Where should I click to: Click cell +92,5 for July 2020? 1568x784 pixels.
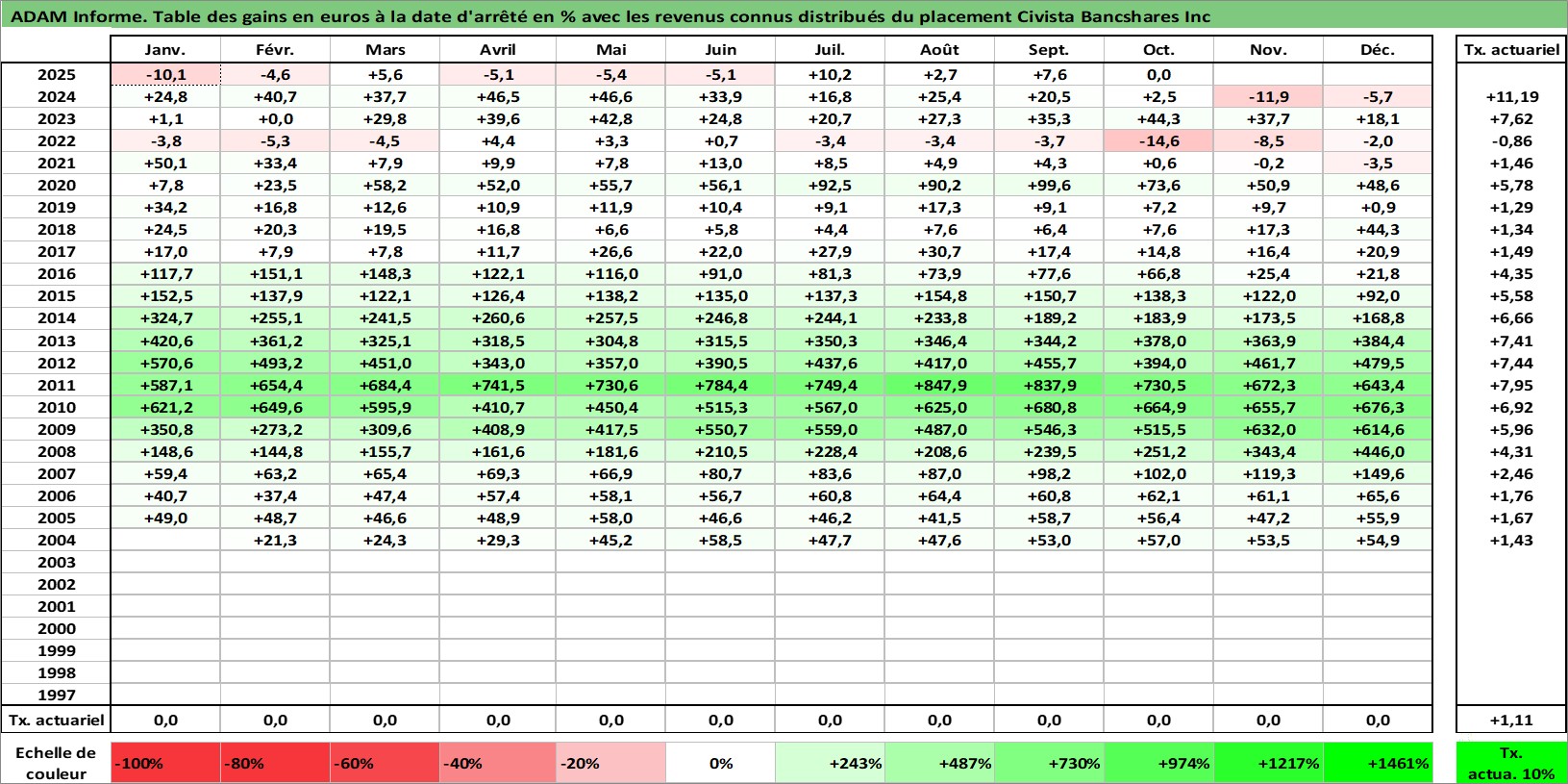point(830,185)
